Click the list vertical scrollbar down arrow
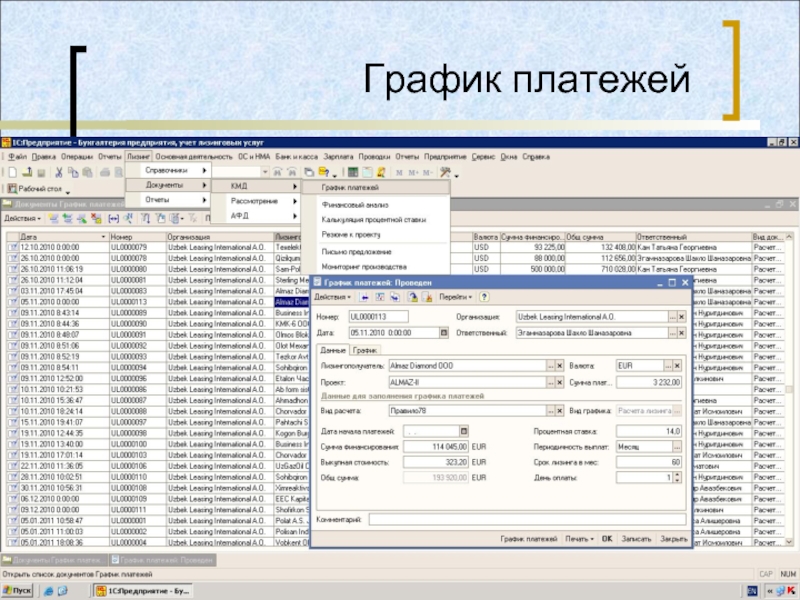Viewport: 800px width, 600px height. (x=789, y=542)
